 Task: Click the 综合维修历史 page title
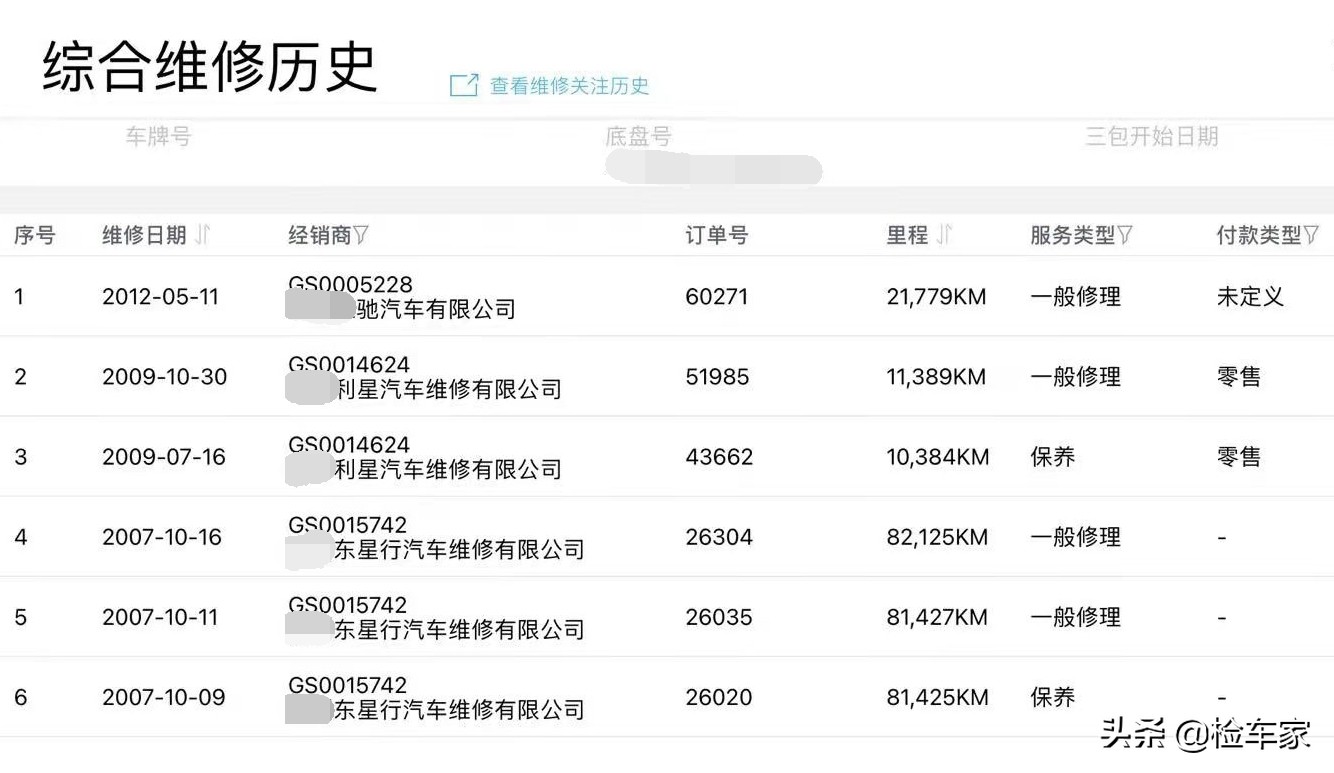[210, 67]
